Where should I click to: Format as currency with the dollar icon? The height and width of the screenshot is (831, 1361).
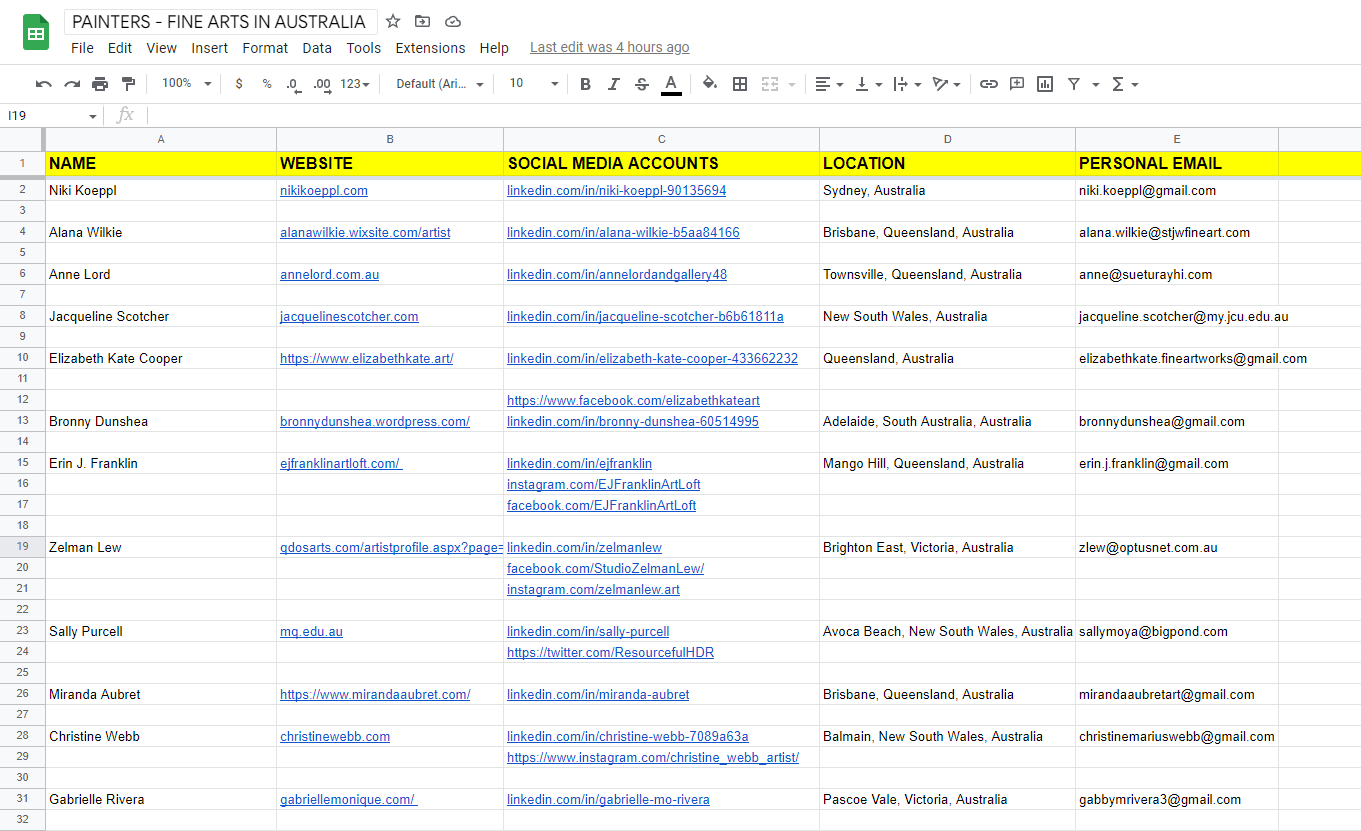point(239,84)
